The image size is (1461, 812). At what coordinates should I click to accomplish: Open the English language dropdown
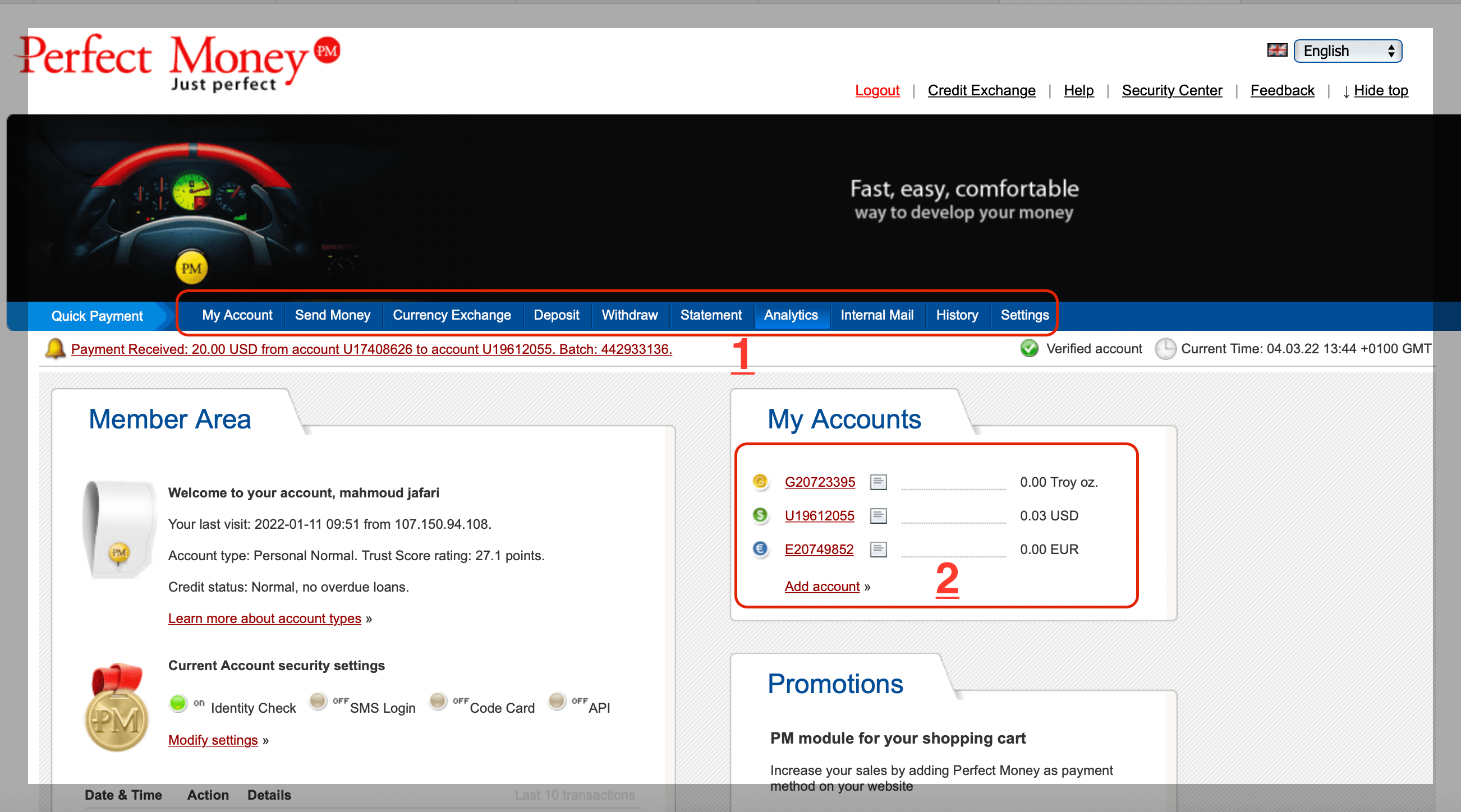tap(1348, 51)
